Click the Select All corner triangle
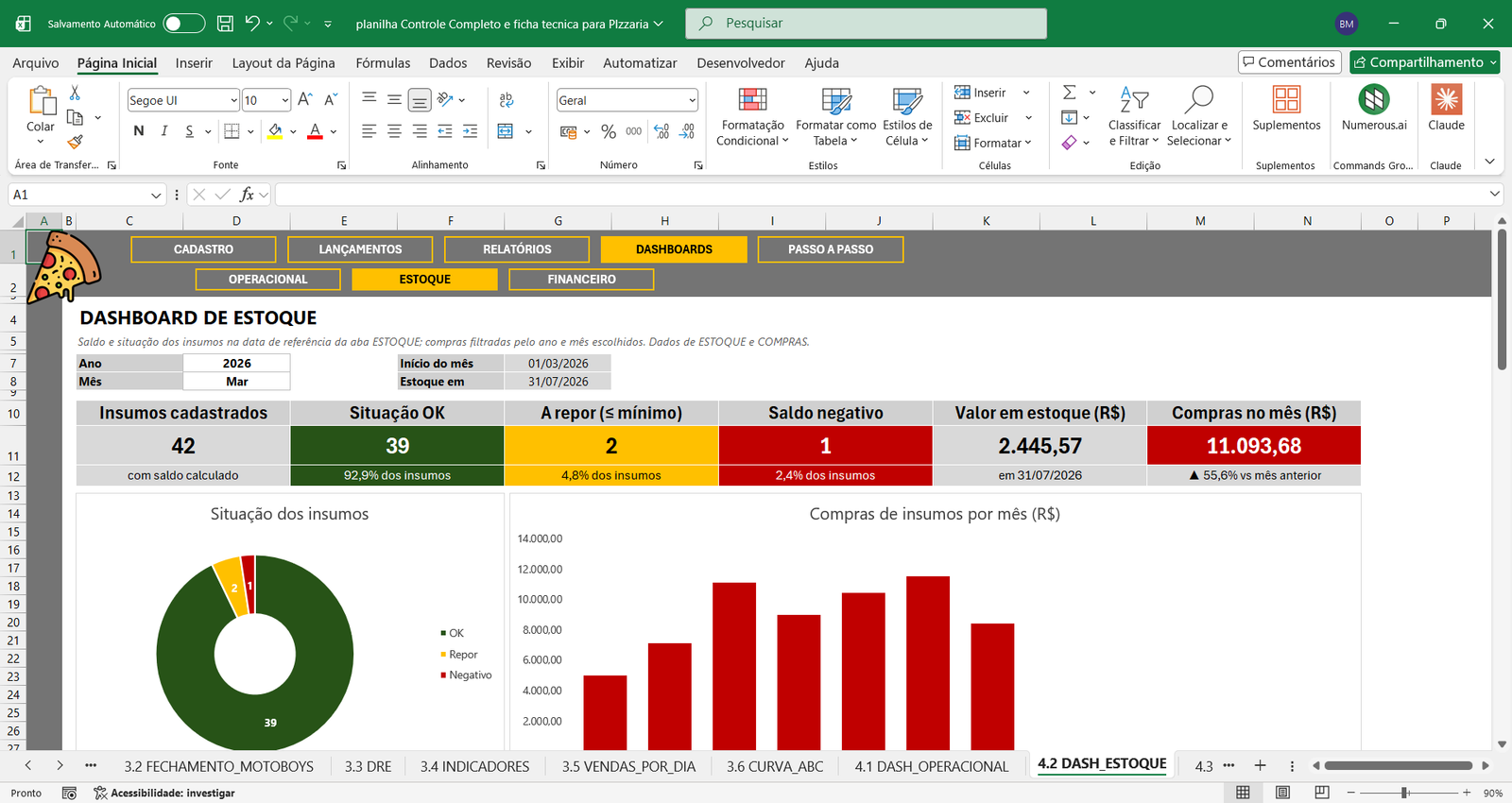This screenshot has width=1512, height=803. pyautogui.click(x=17, y=221)
